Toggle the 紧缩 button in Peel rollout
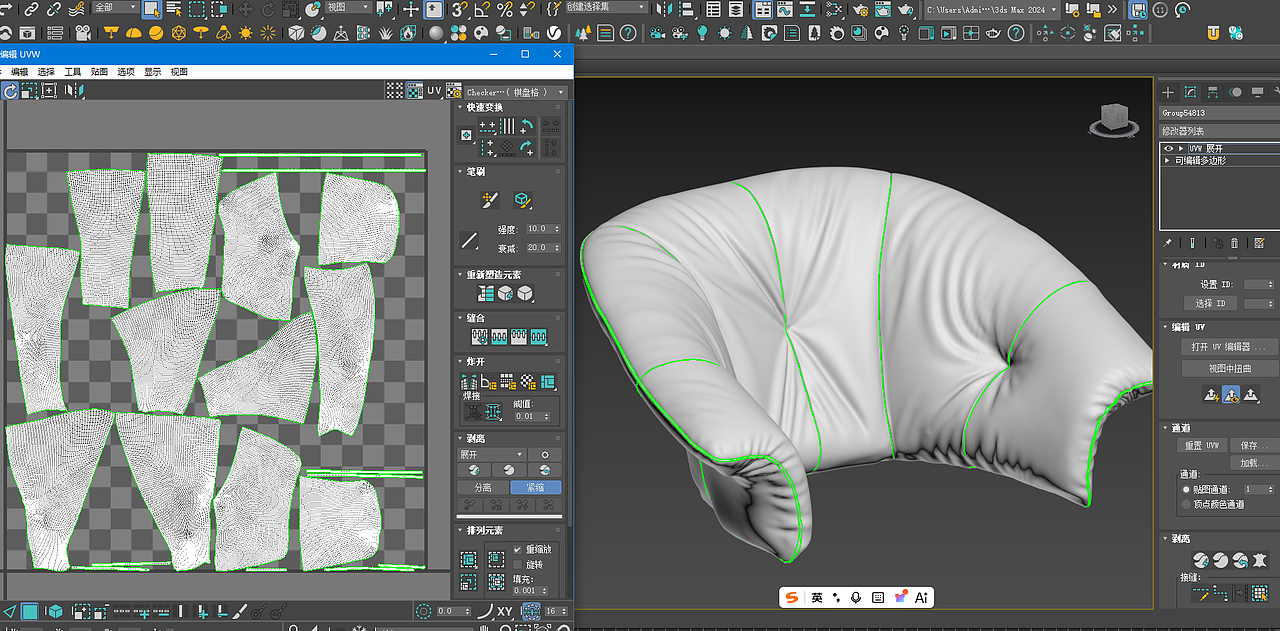The image size is (1280, 631). pyautogui.click(x=536, y=488)
